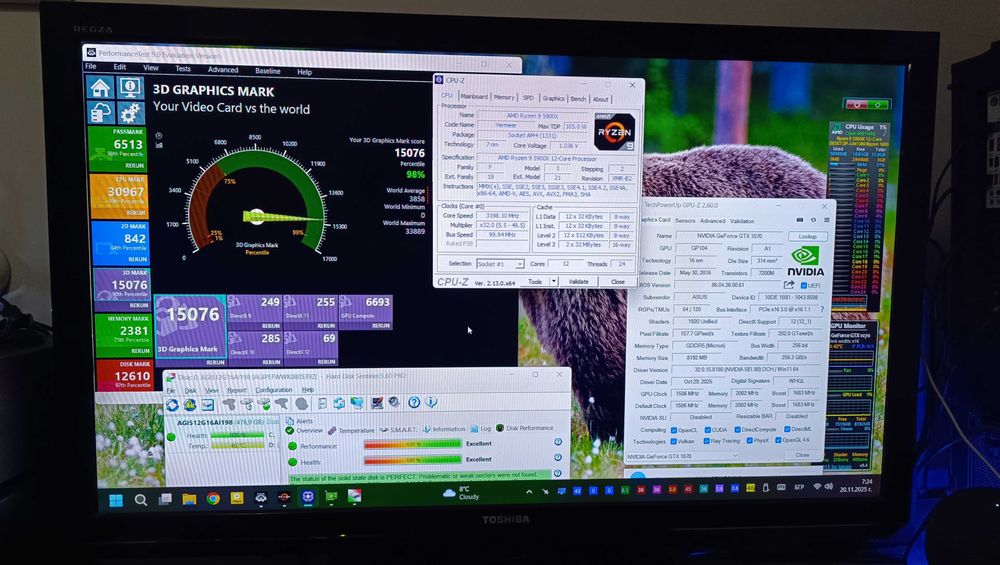Open the Configuration menu in Hard Disk Sentinel
The height and width of the screenshot is (565, 1000).
274,390
